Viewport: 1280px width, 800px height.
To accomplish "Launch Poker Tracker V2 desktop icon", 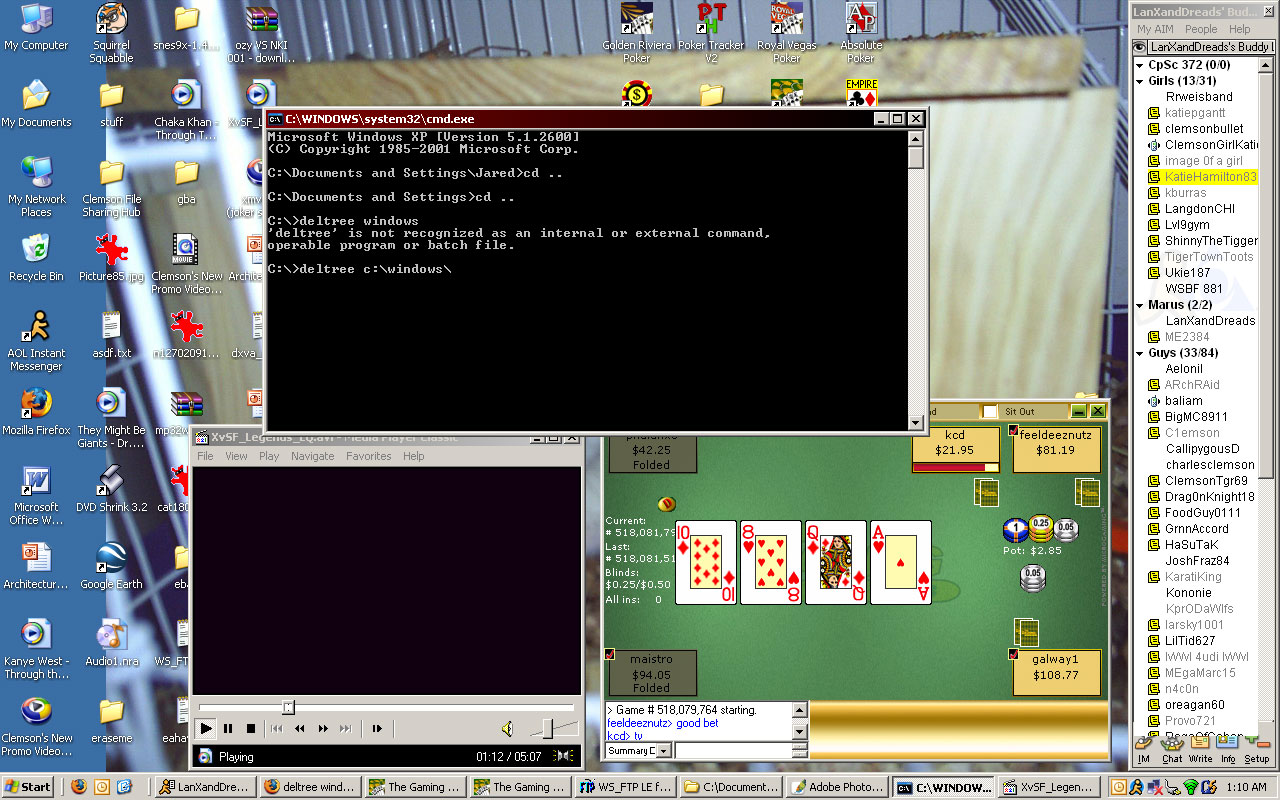I will 712,33.
